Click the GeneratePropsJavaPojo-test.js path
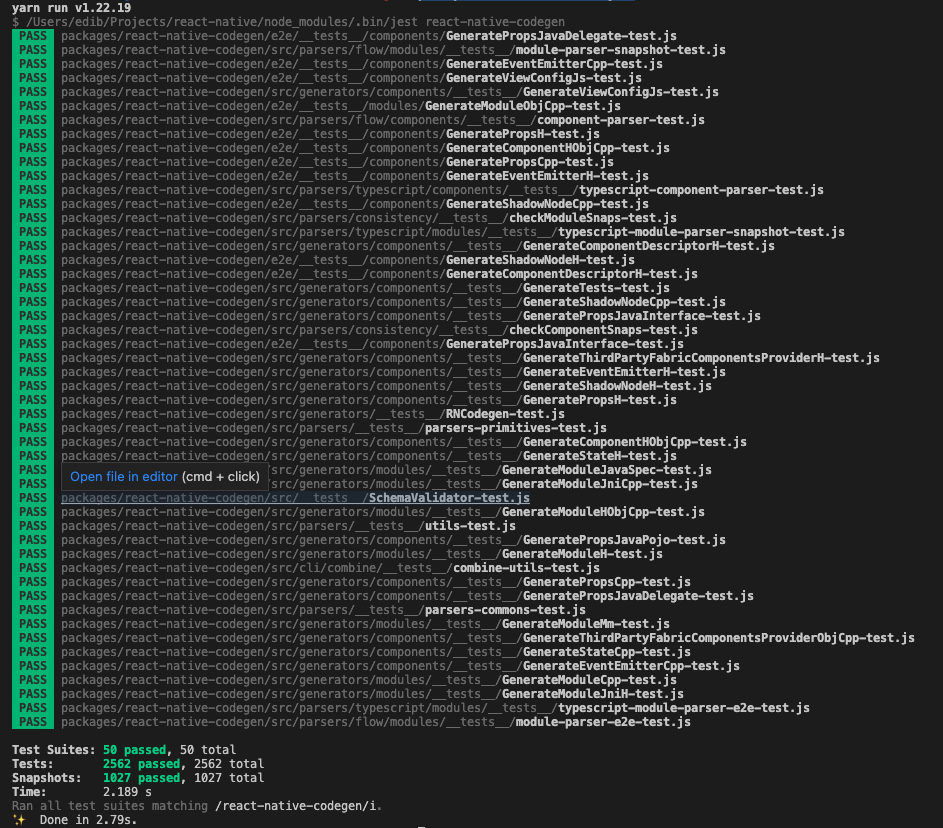 click(x=393, y=540)
